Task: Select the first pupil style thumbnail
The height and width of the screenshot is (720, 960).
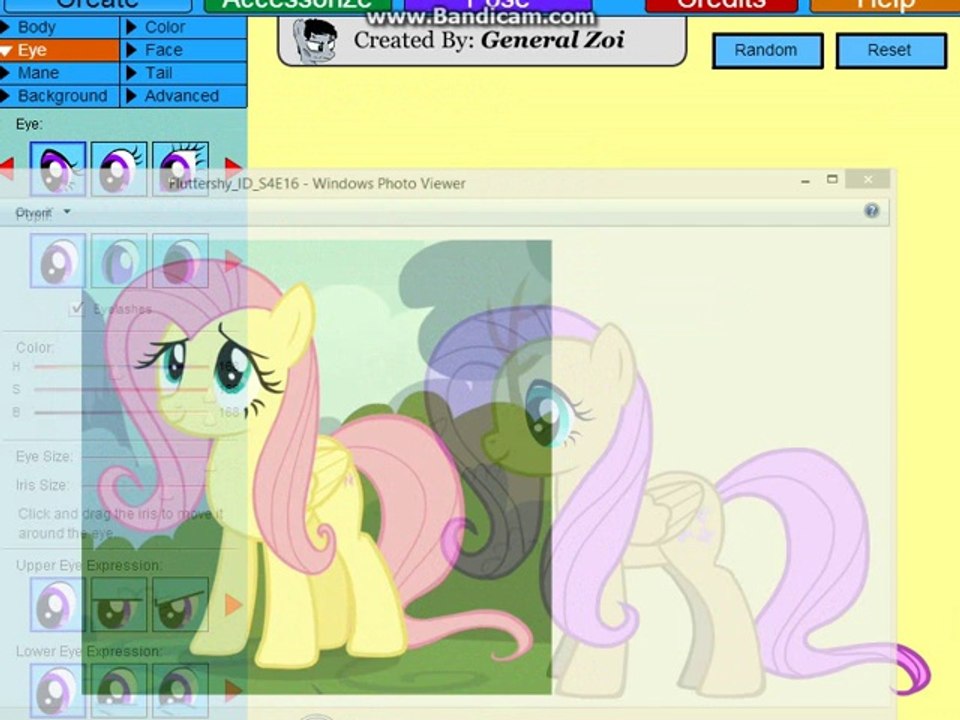Action: click(x=58, y=261)
